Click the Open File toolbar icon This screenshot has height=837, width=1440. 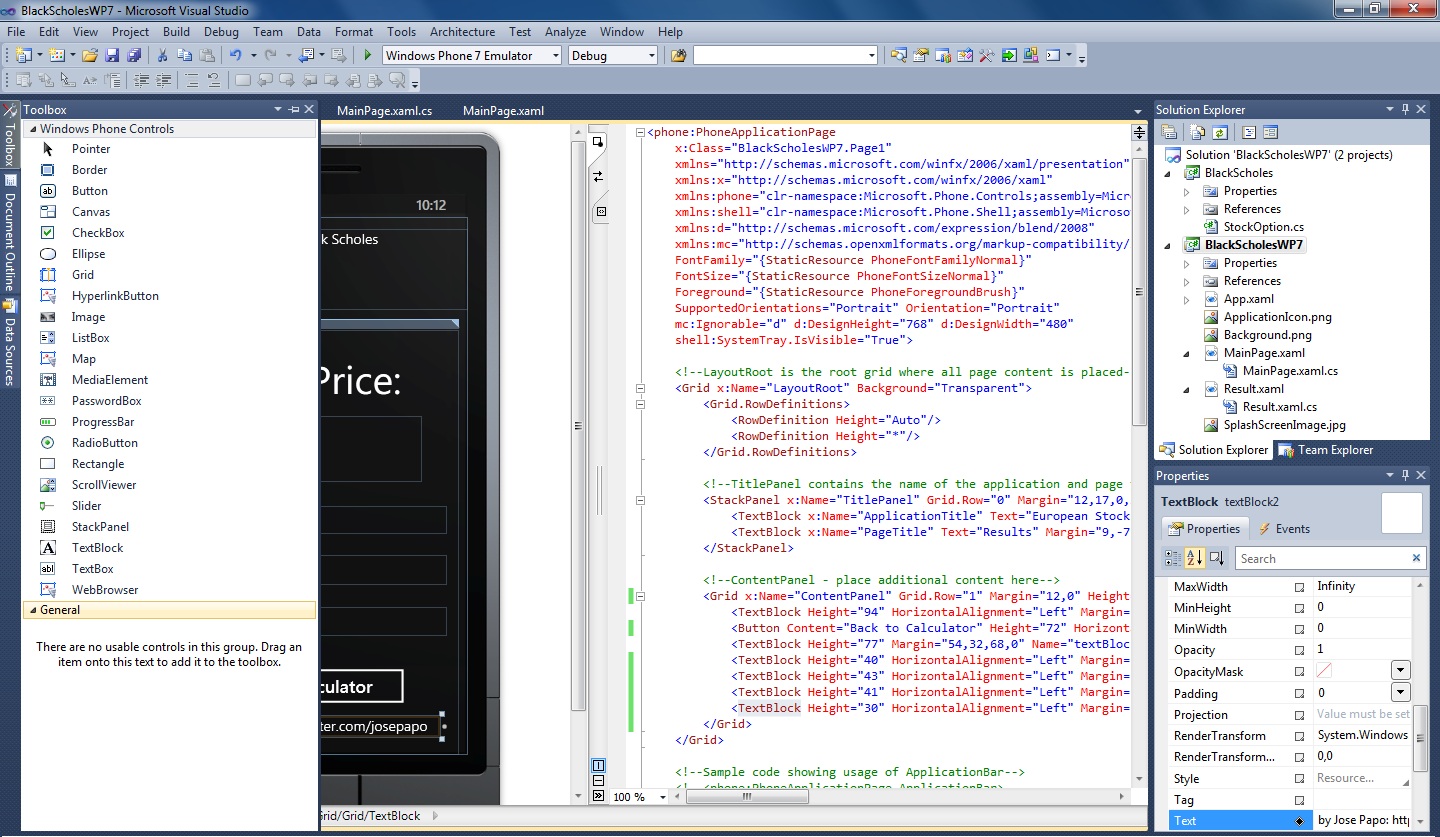[x=90, y=56]
